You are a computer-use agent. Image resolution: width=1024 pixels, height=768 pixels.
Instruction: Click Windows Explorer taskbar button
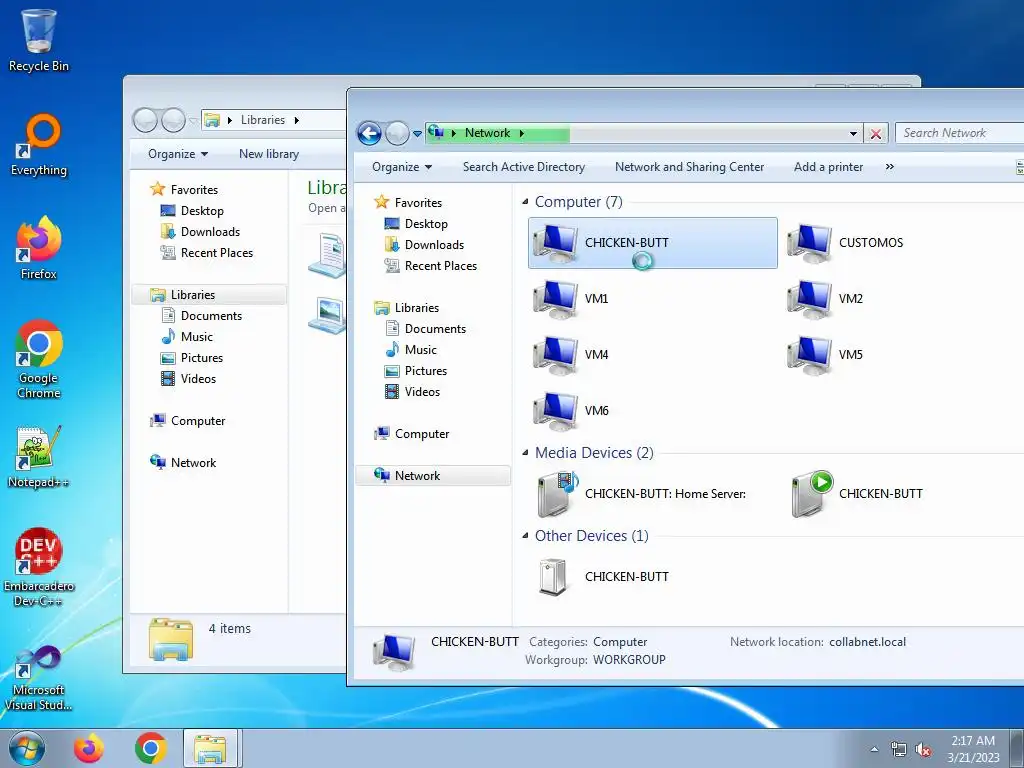tap(211, 748)
